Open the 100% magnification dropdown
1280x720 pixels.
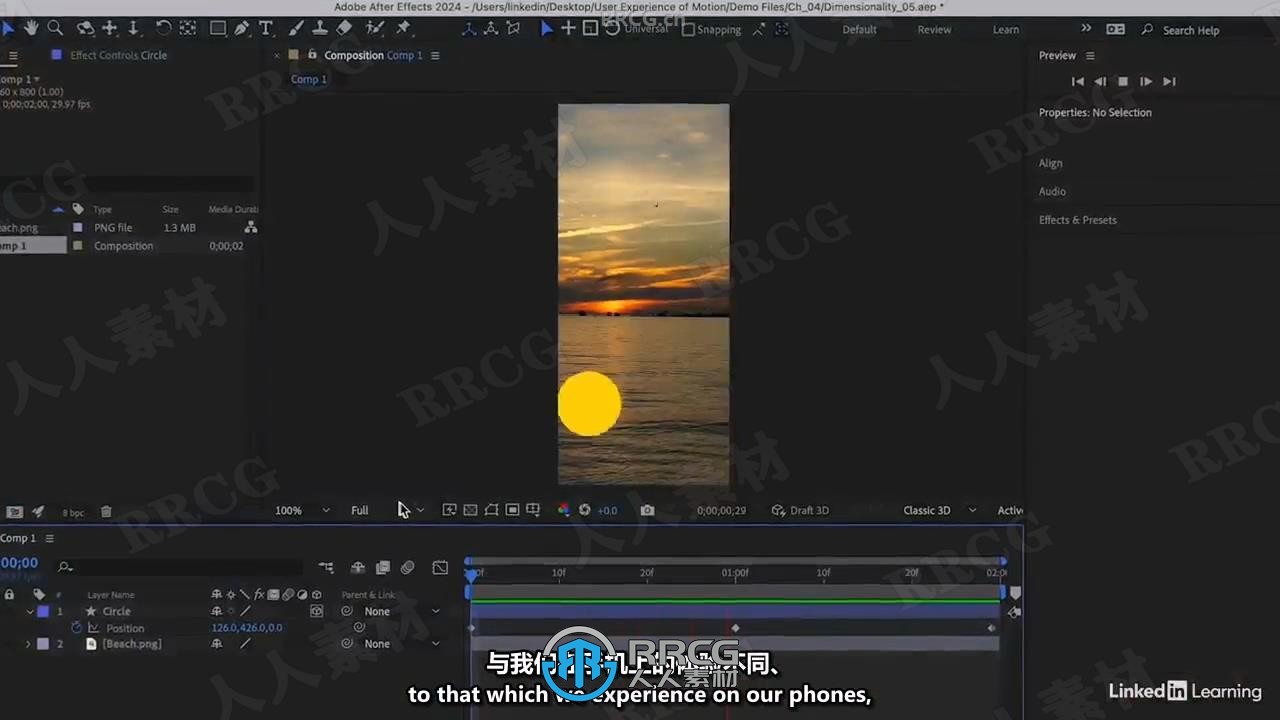coord(302,510)
